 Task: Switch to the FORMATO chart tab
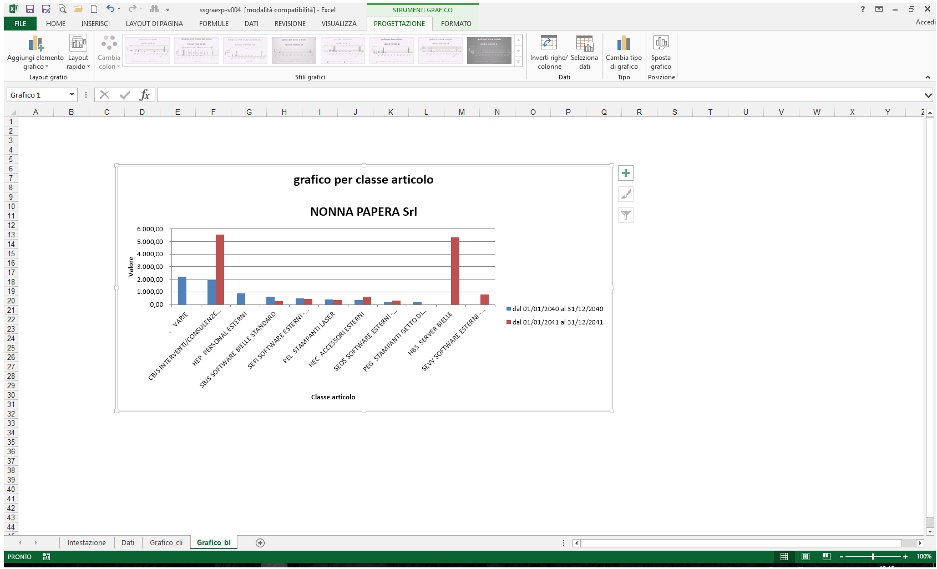456,23
